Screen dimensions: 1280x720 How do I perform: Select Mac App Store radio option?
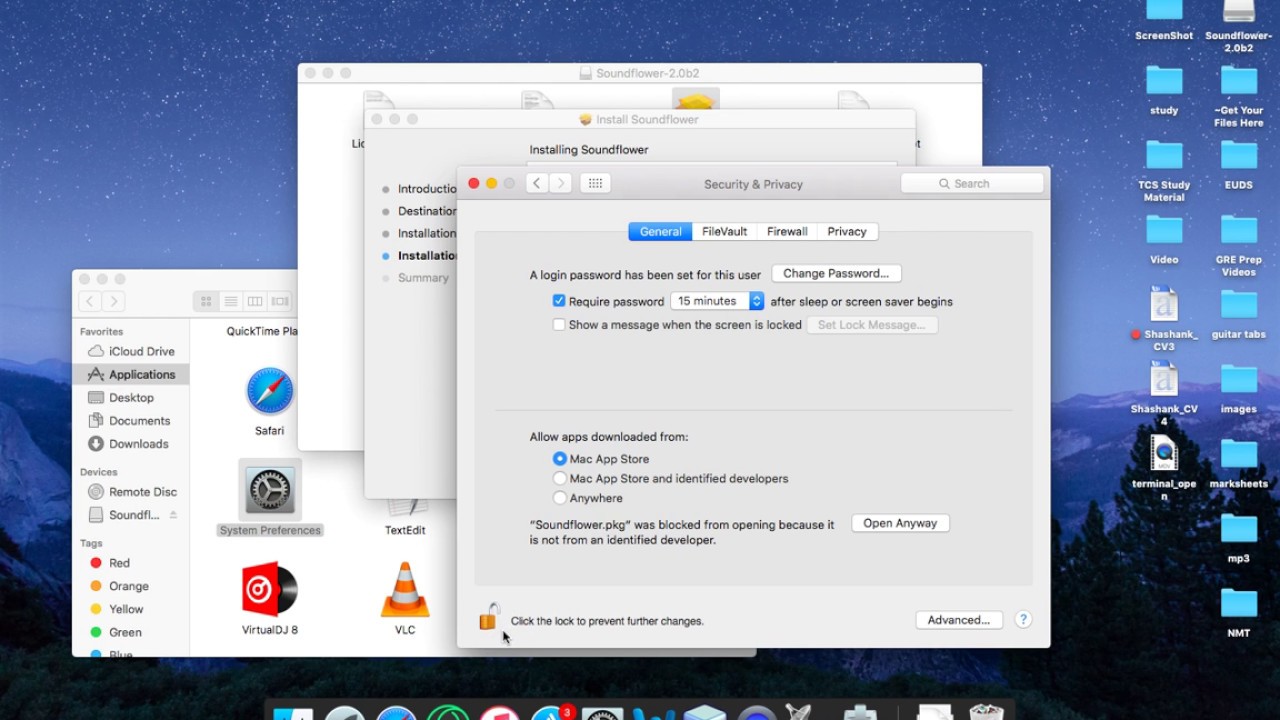(560, 459)
